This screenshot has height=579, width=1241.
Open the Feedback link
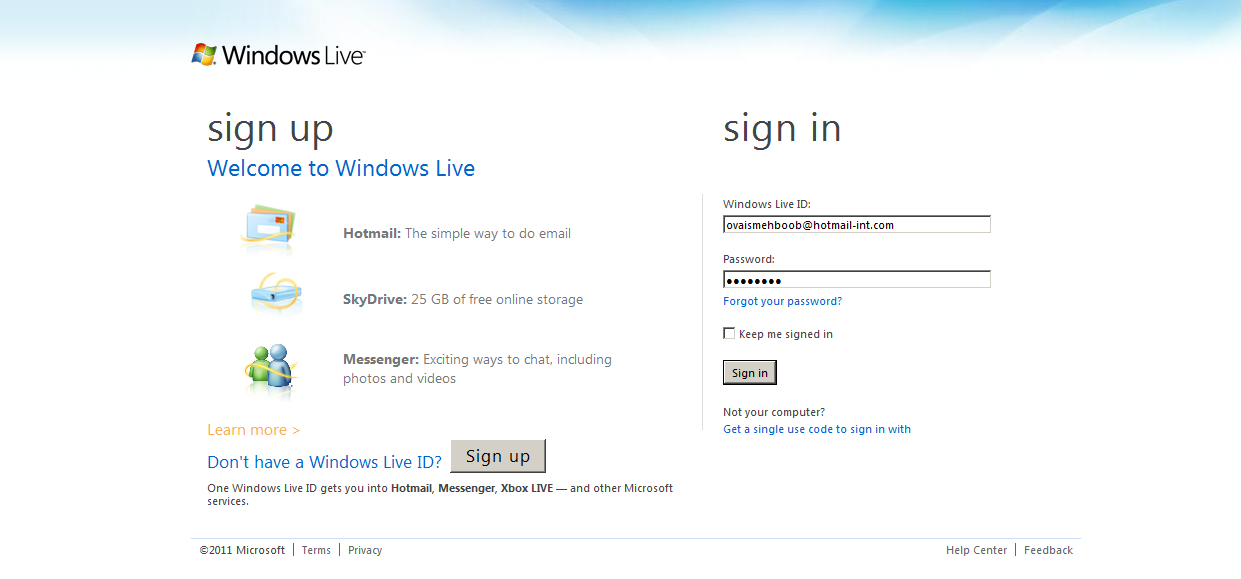[1048, 550]
